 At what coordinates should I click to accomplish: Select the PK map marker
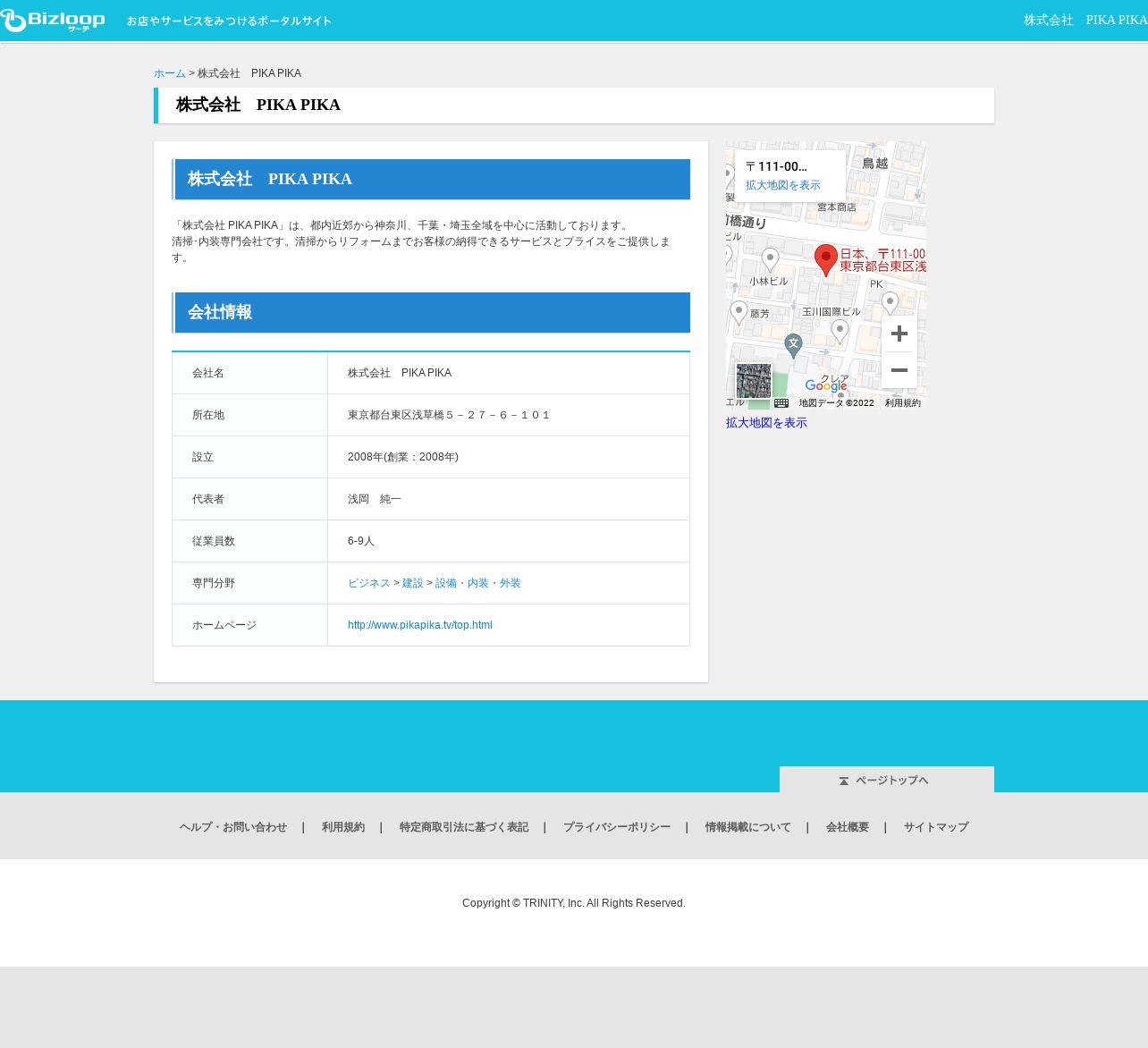890,303
